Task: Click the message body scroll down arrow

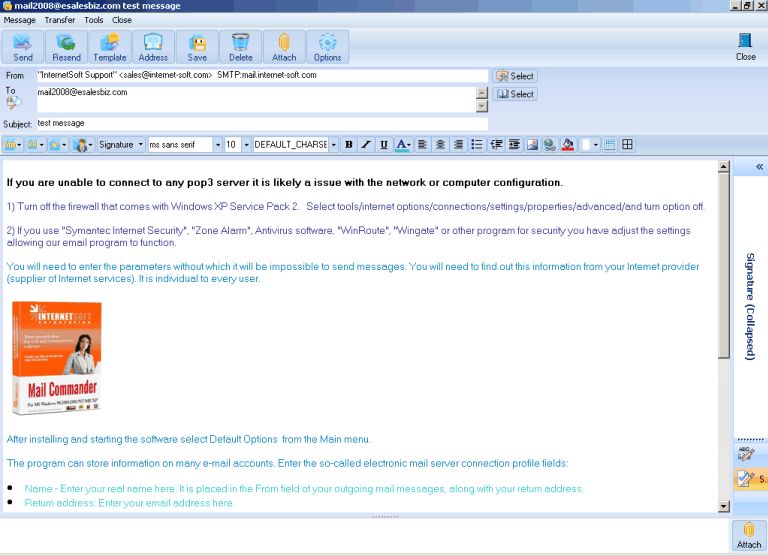Action: pyautogui.click(x=723, y=507)
